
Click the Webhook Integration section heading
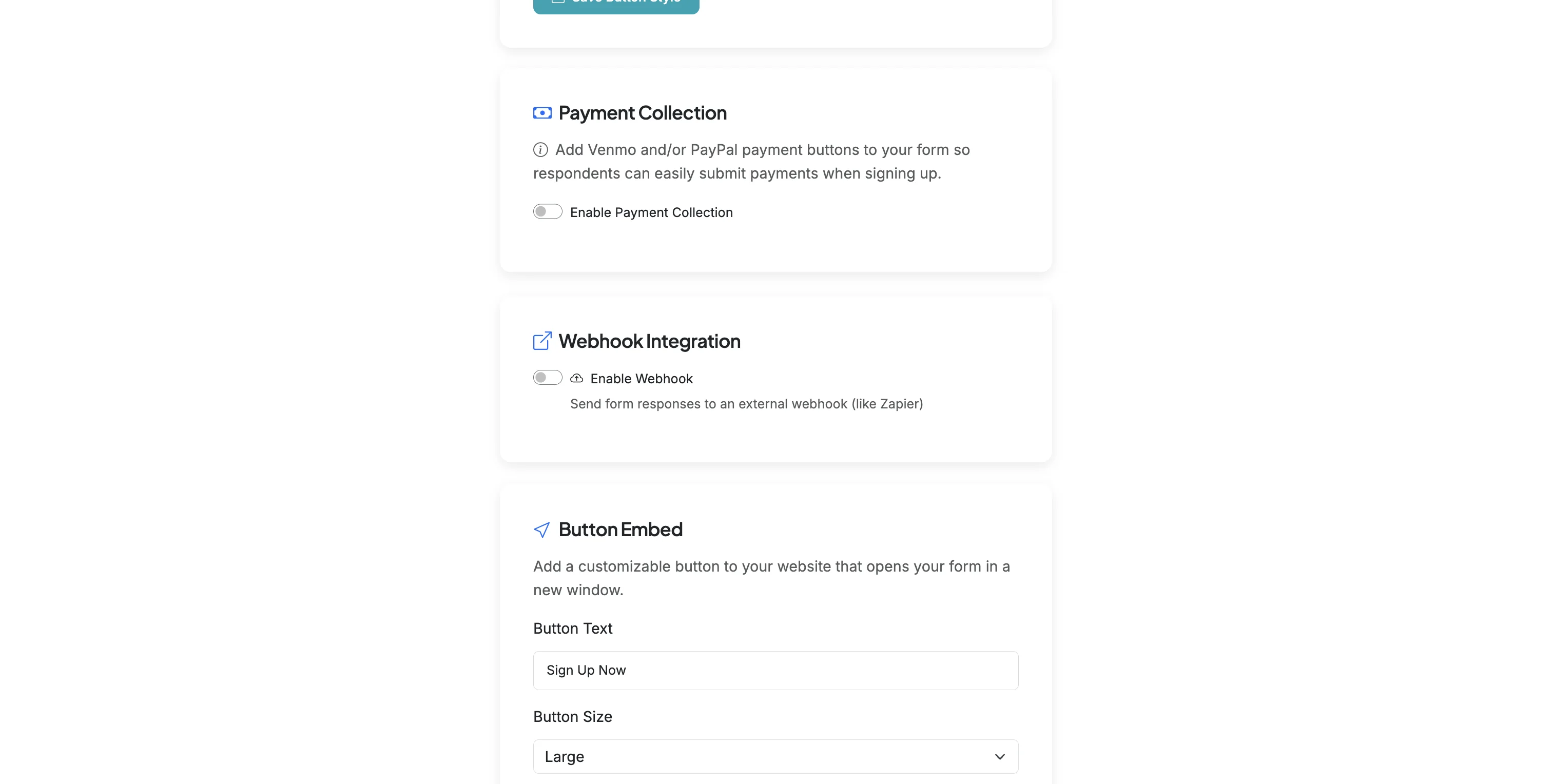coord(649,341)
